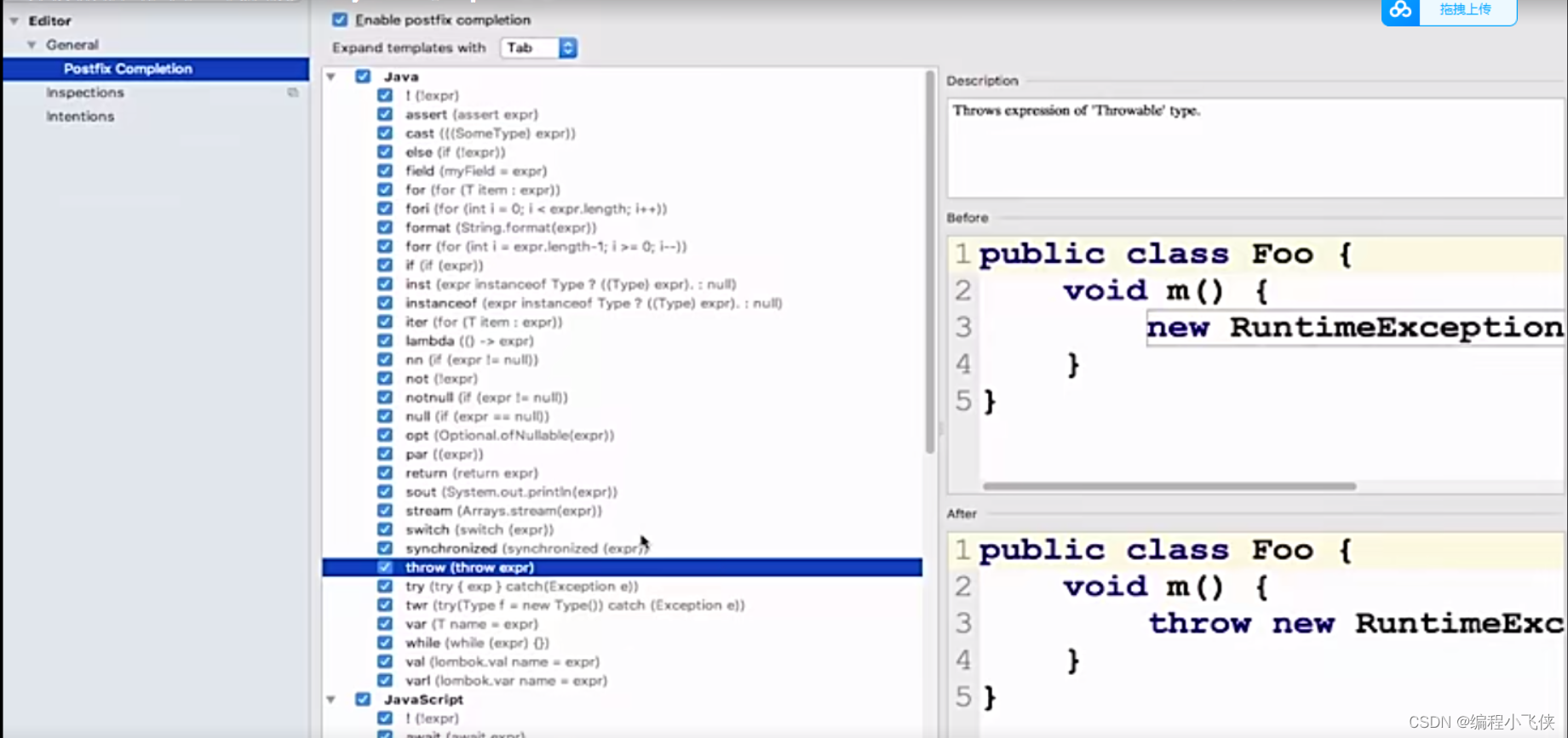Select the 'stream (Arrays.stream(expr))' row

tap(623, 511)
